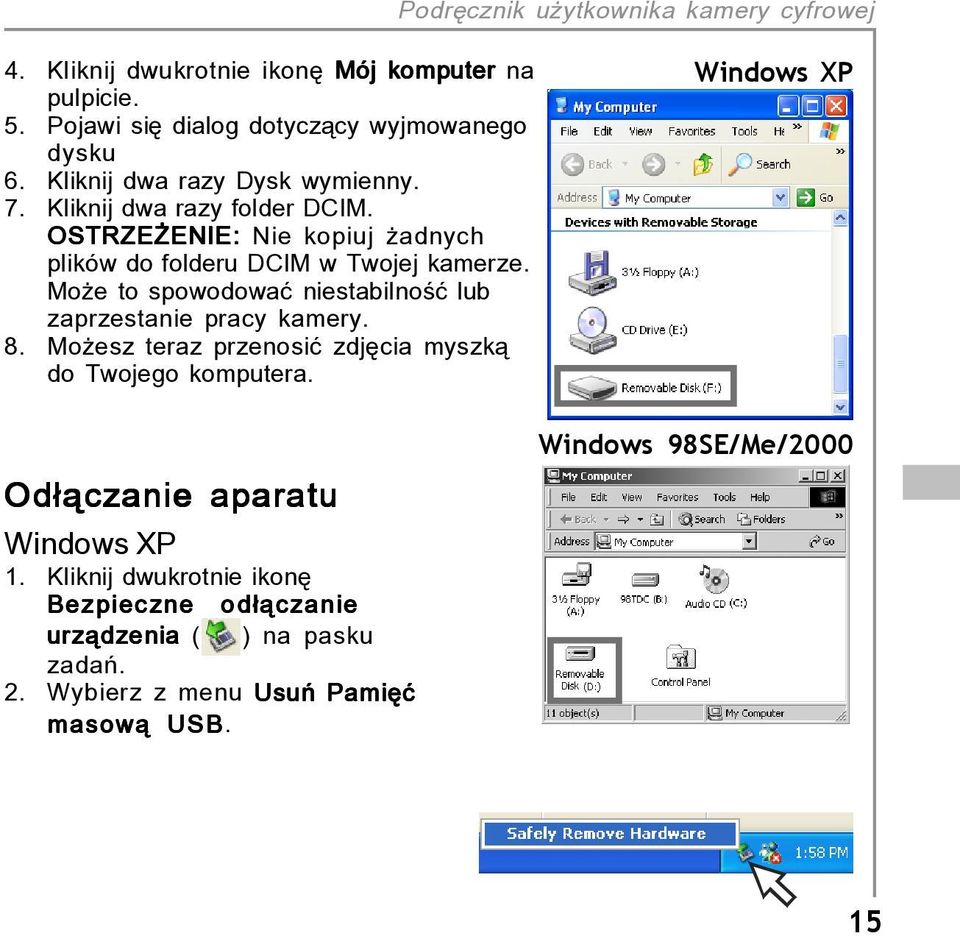Click Safely Remove Hardware tray icon
This screenshot has height=936, width=960.
[745, 851]
